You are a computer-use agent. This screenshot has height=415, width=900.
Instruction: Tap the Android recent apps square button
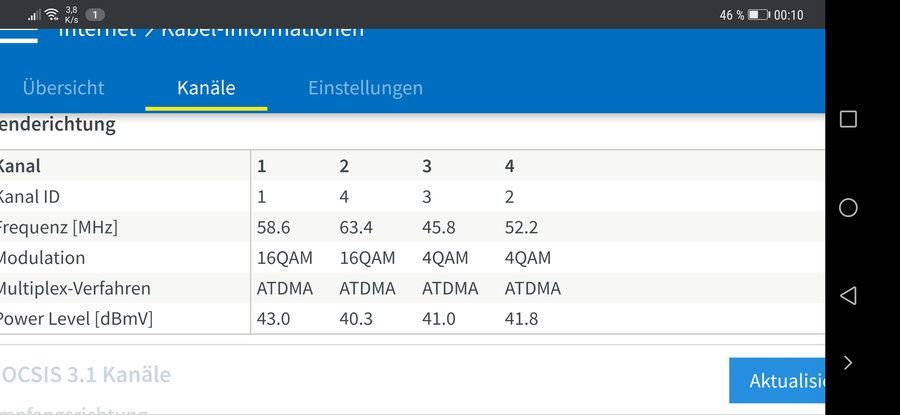[x=848, y=119]
